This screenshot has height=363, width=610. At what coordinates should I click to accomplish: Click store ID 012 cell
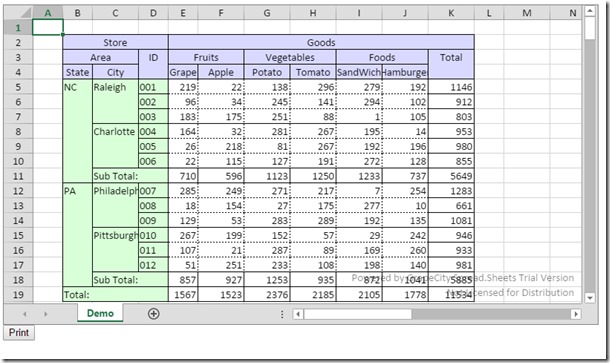[x=153, y=265]
